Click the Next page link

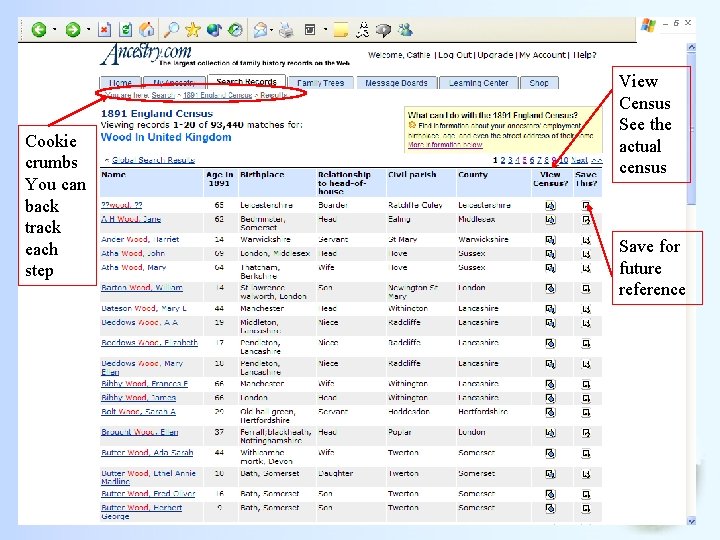tap(579, 160)
